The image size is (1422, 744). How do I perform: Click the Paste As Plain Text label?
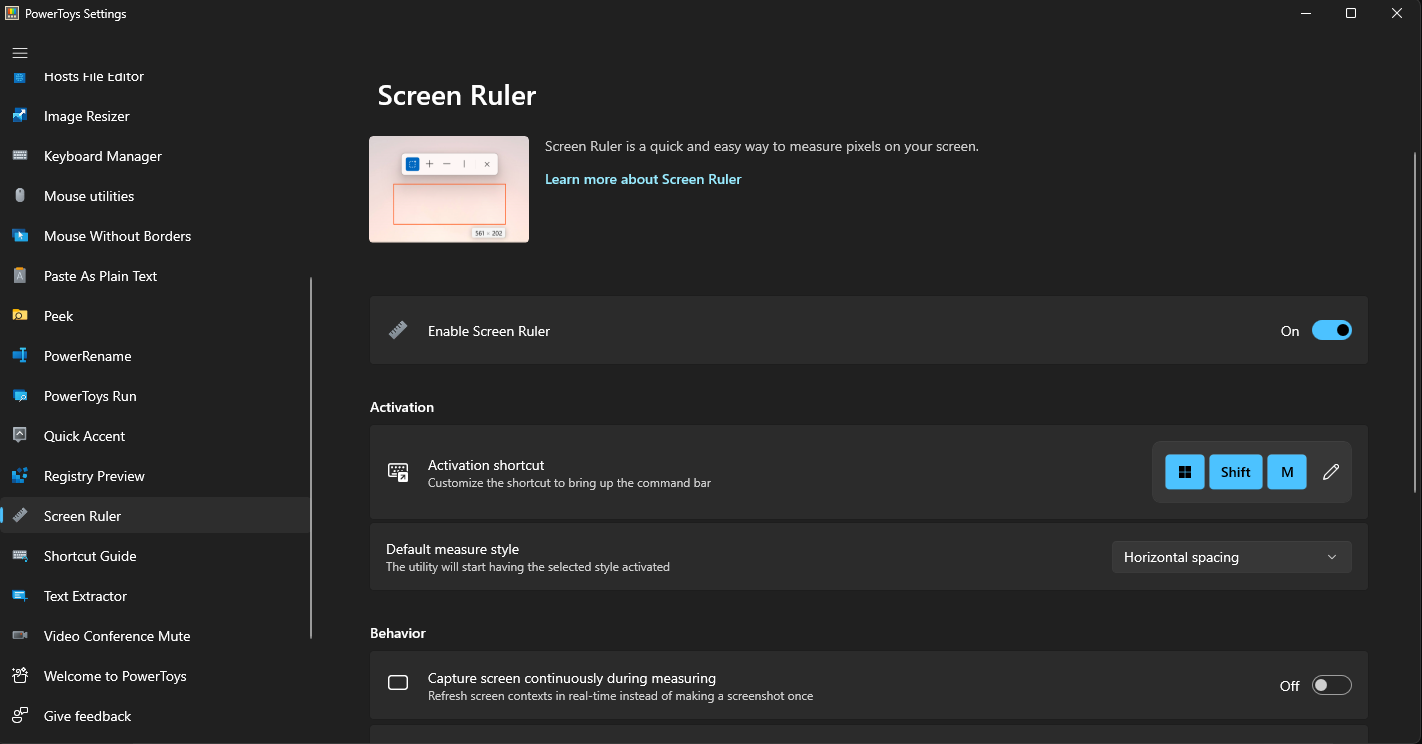[101, 276]
